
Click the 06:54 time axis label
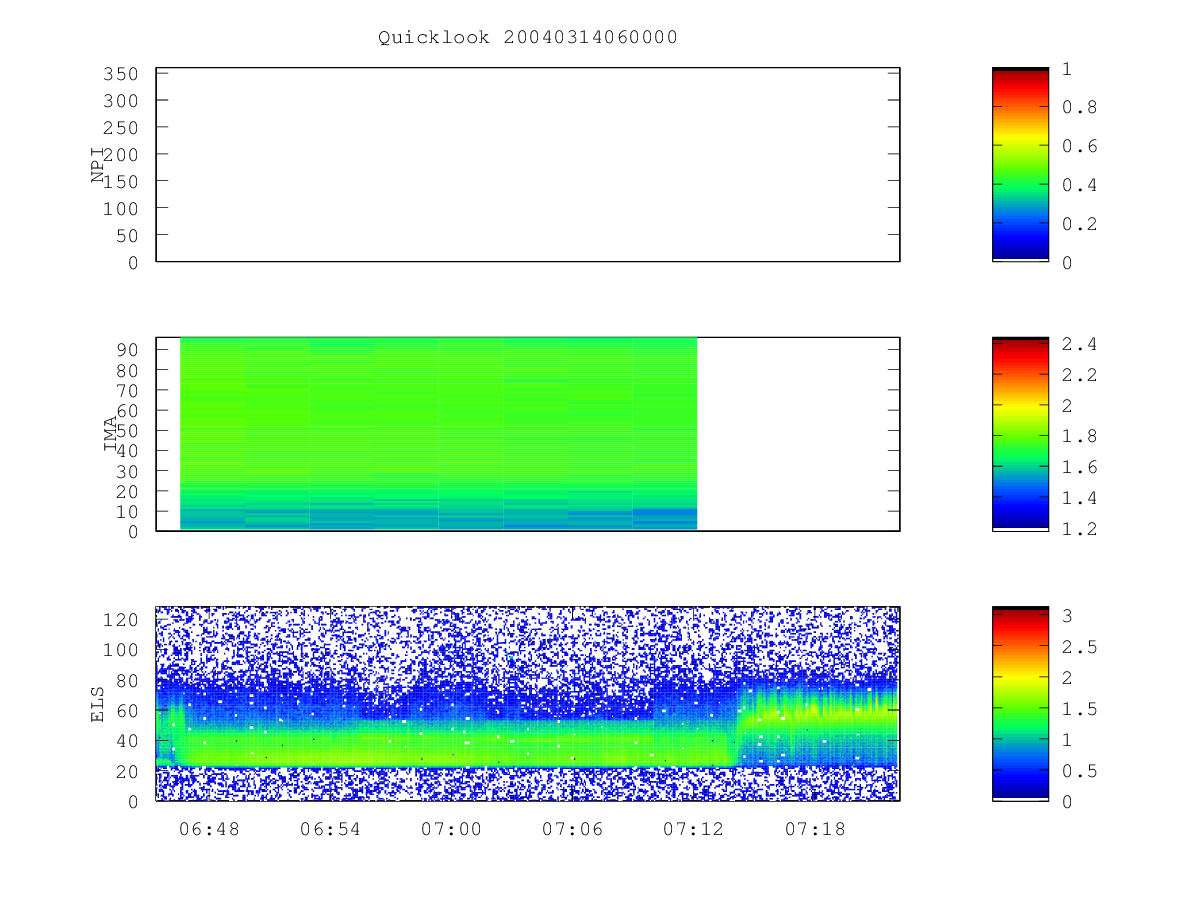(330, 829)
